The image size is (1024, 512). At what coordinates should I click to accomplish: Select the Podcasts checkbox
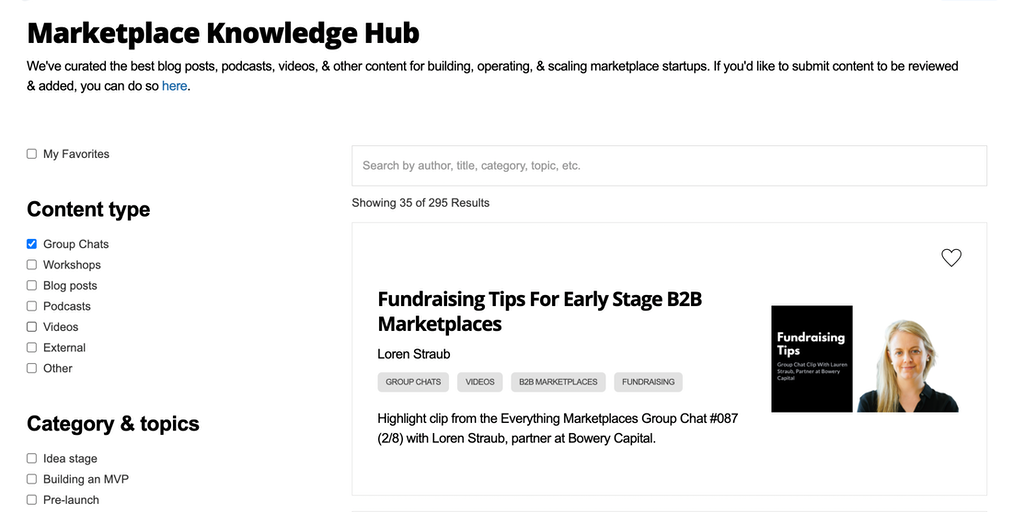pyautogui.click(x=32, y=306)
